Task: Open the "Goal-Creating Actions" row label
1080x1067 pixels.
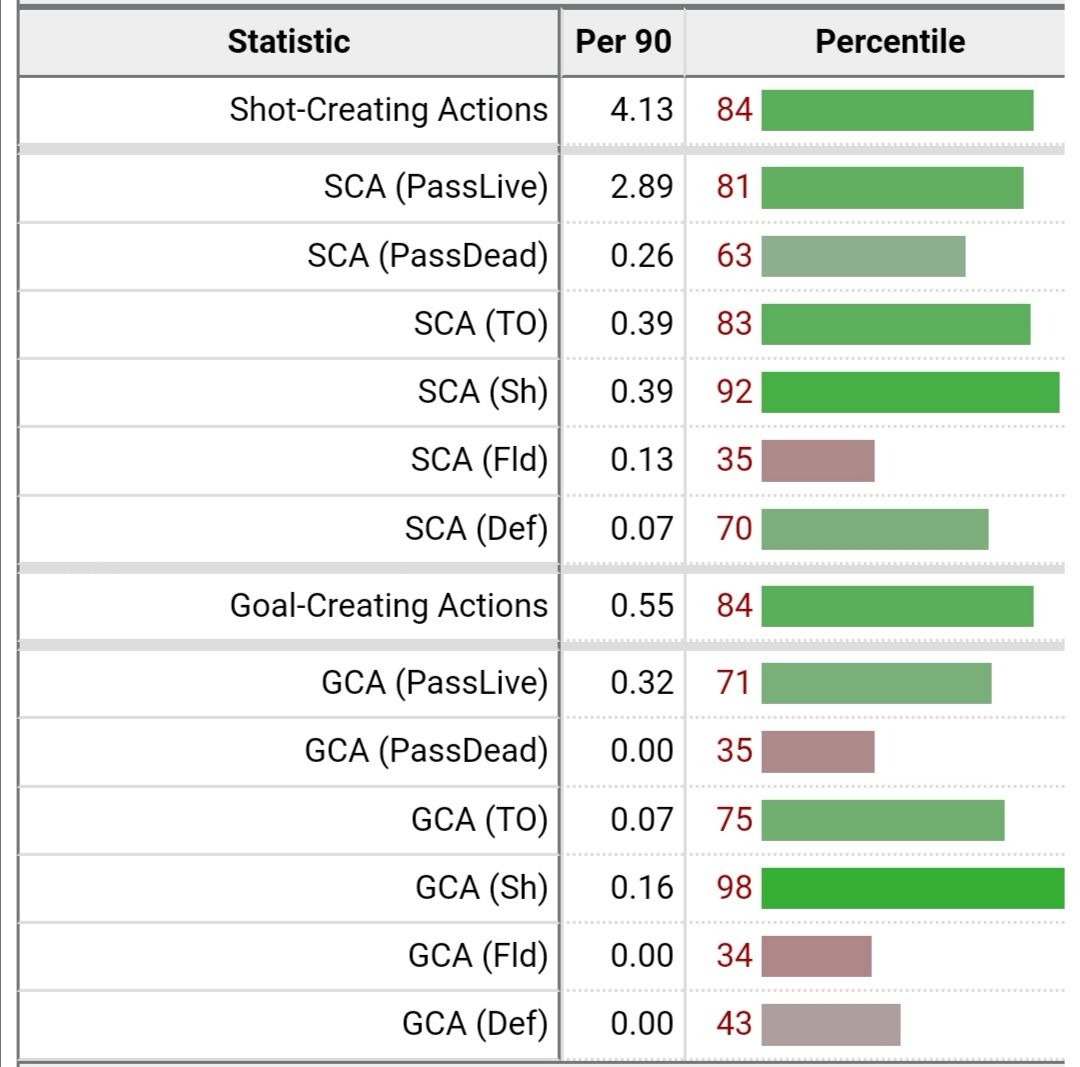Action: [x=388, y=605]
